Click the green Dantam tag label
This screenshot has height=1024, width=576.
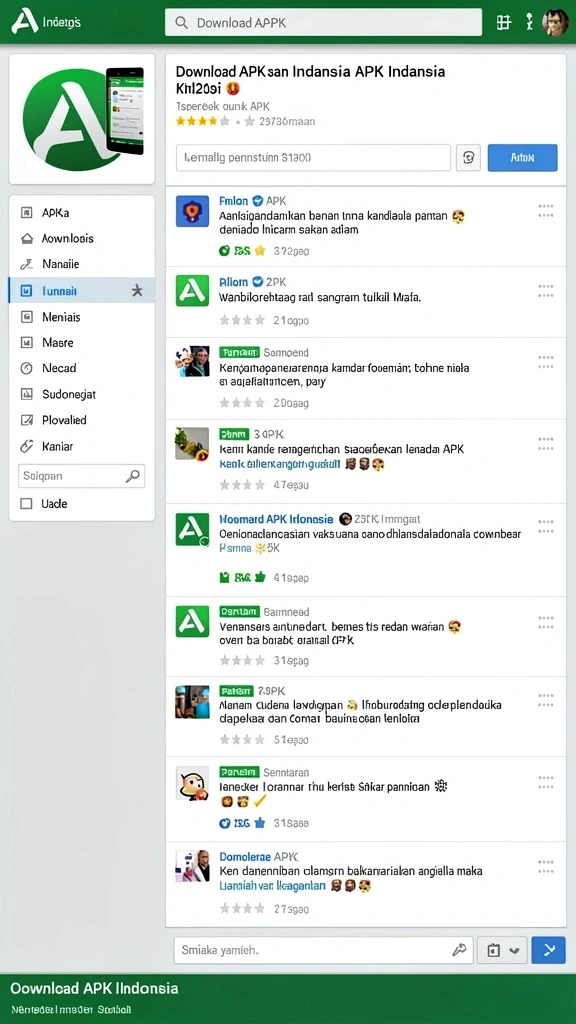click(x=240, y=612)
